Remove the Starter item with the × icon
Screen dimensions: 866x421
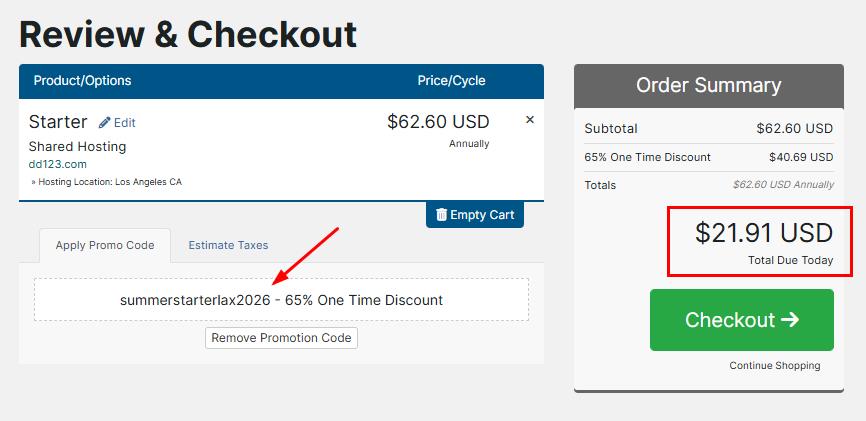click(x=530, y=120)
